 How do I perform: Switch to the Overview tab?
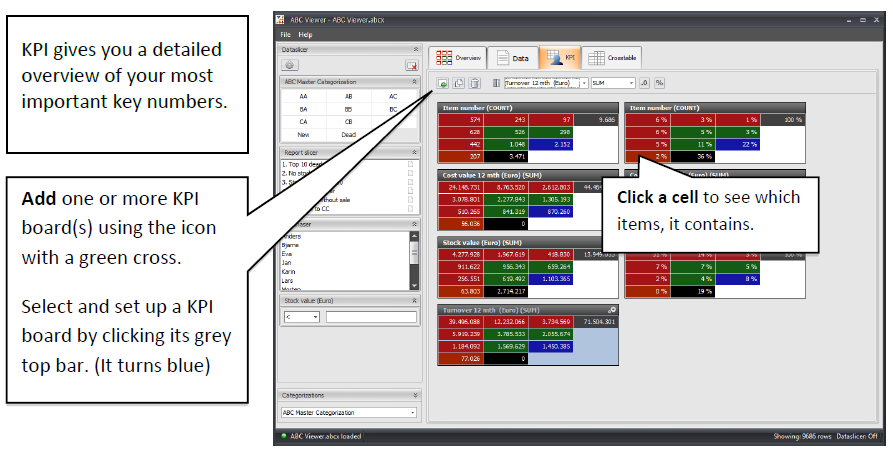[458, 58]
